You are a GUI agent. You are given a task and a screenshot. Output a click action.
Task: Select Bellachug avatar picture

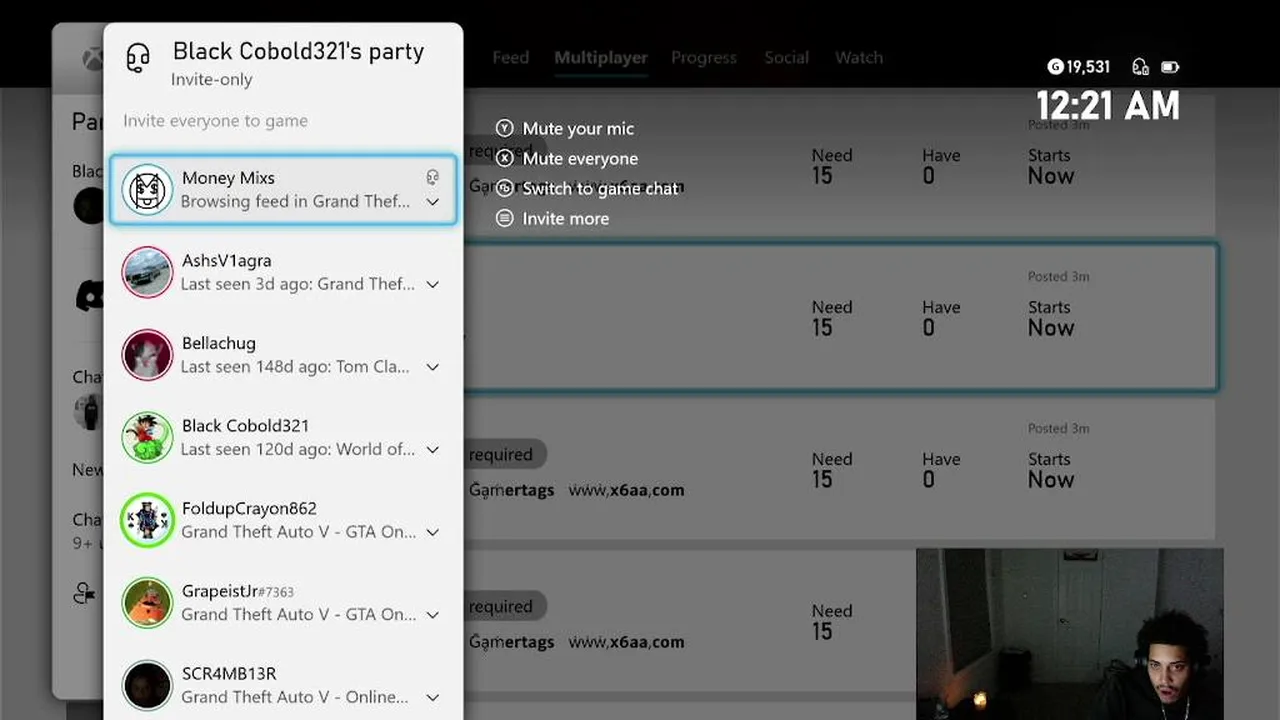[x=147, y=355]
